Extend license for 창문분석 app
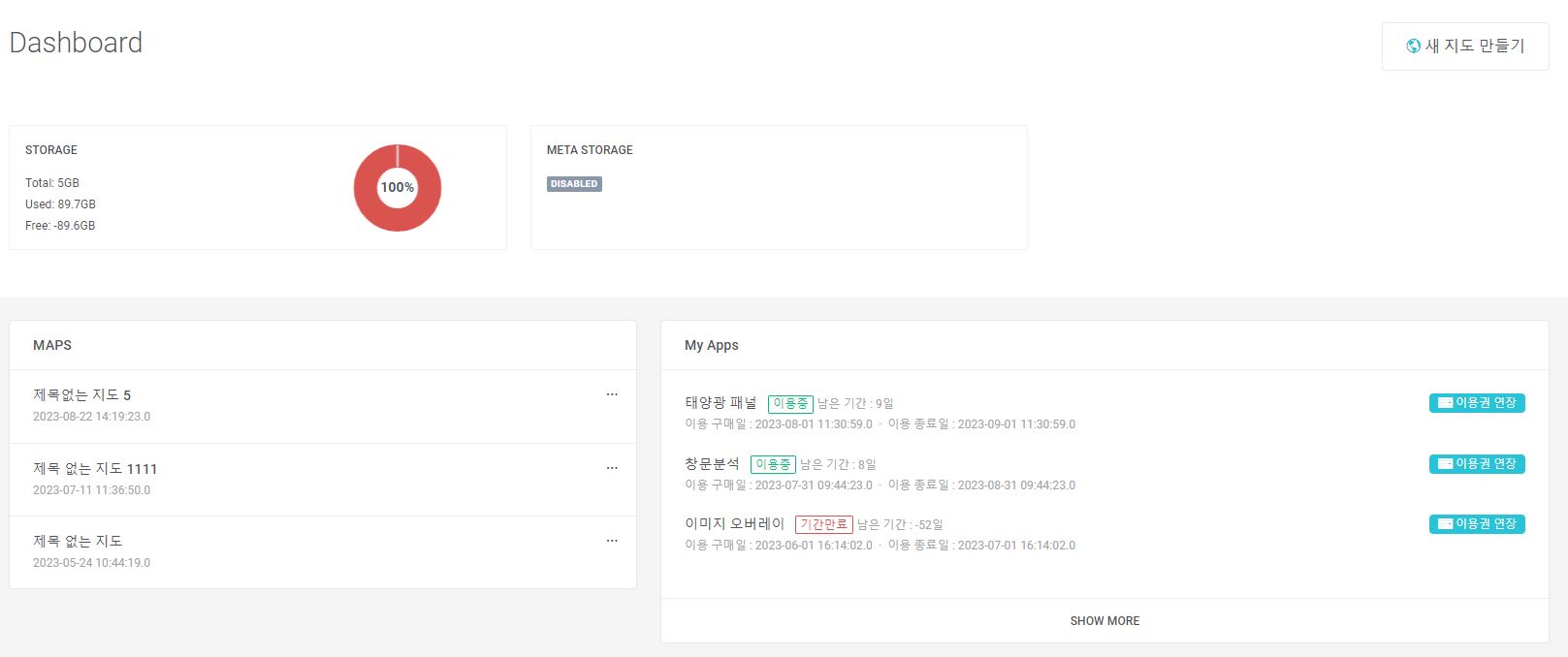The image size is (1568, 657). 1476,464
